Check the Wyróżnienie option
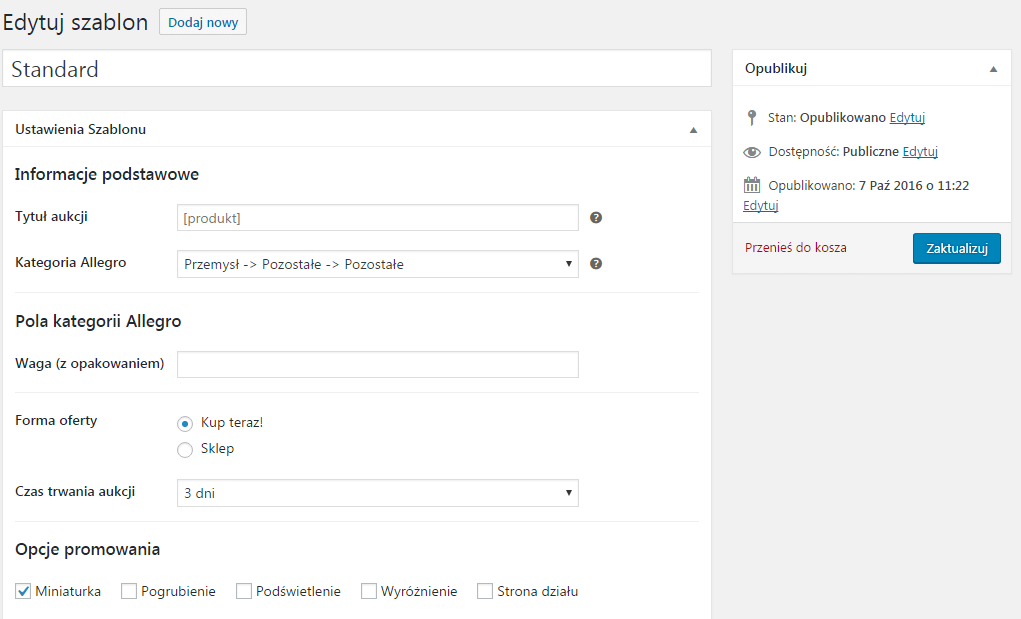 coord(369,591)
